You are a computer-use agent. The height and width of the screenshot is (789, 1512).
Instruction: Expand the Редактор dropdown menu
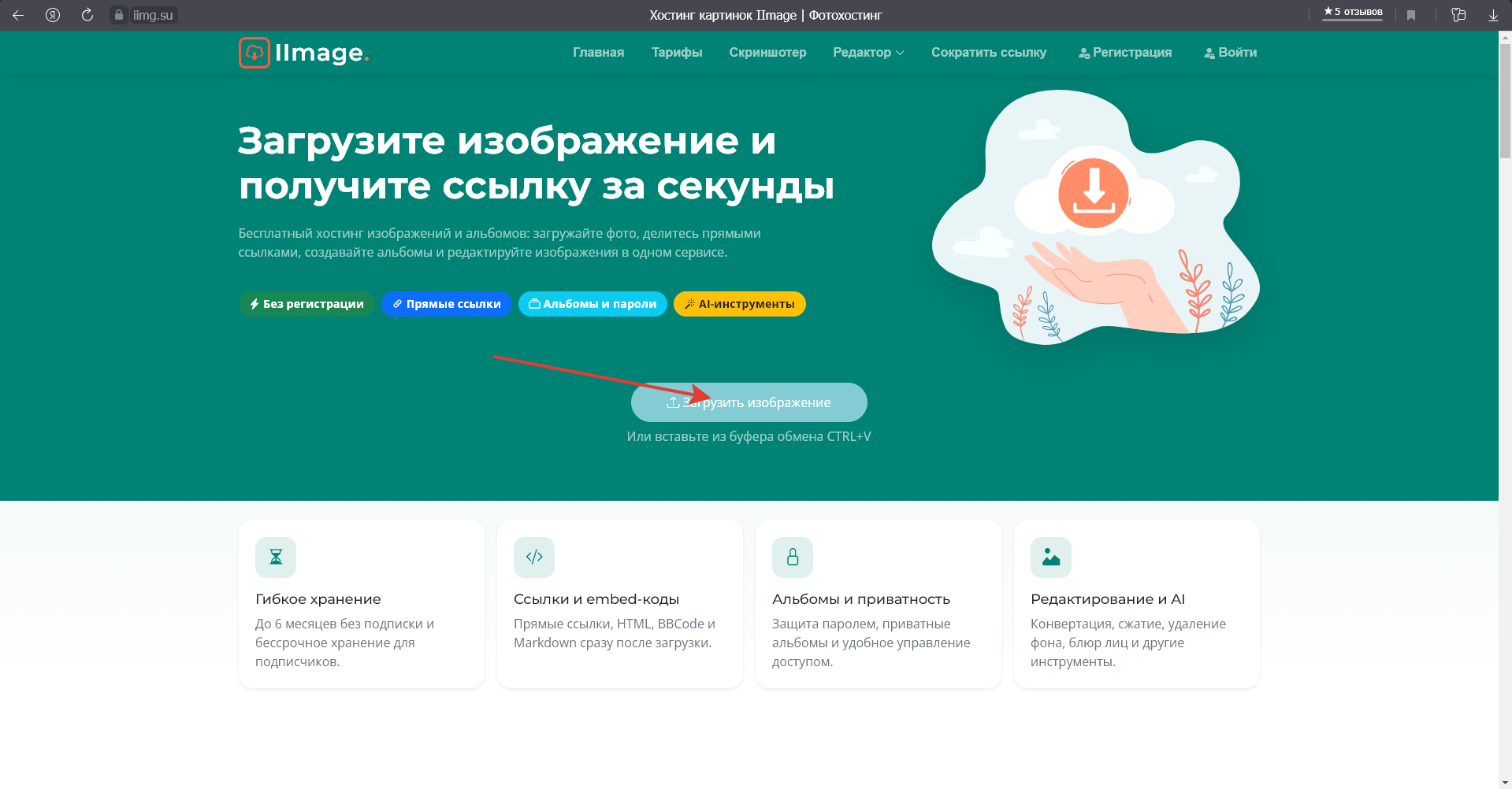pyautogui.click(x=868, y=53)
